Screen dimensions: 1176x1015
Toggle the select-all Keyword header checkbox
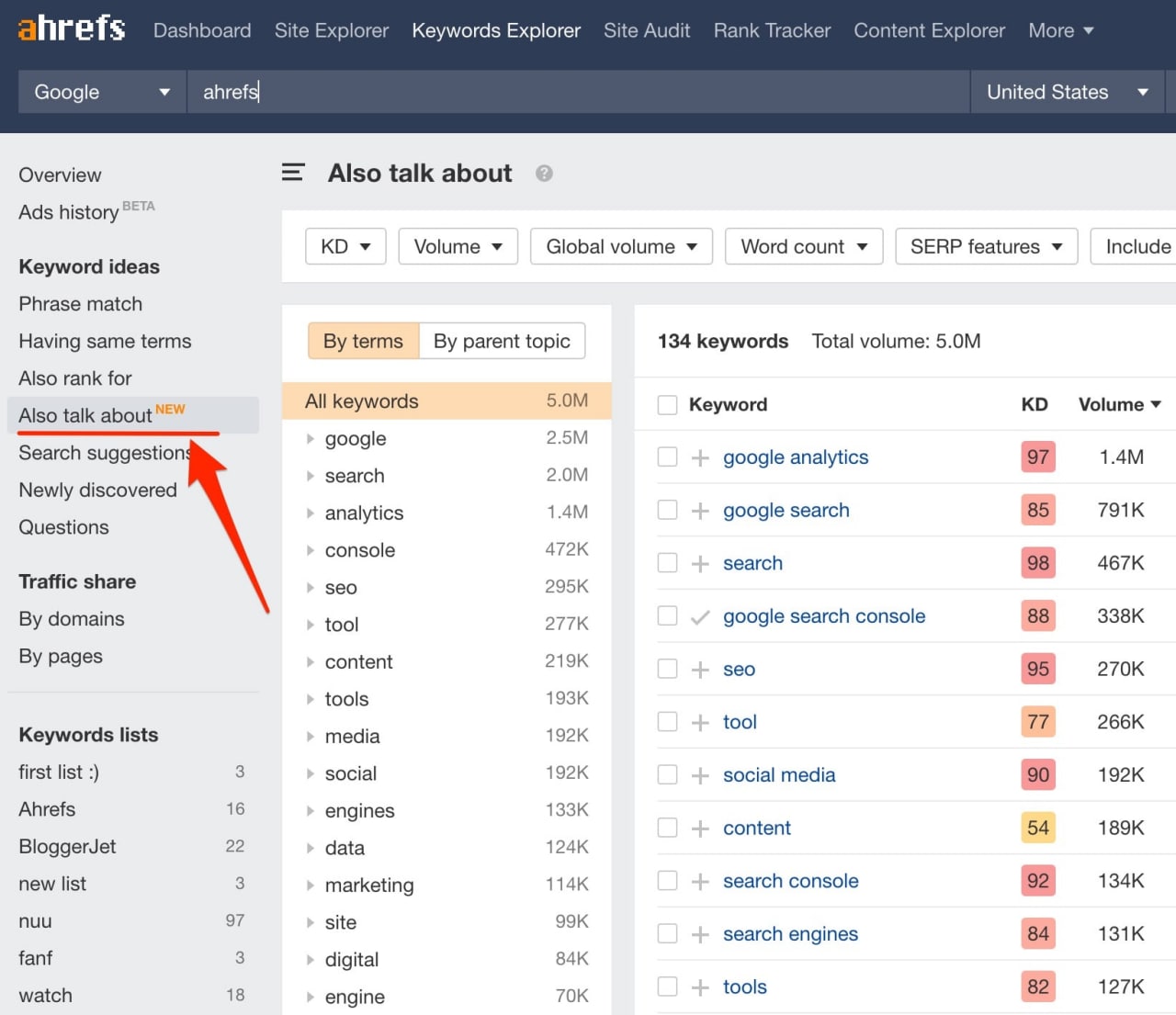[668, 405]
